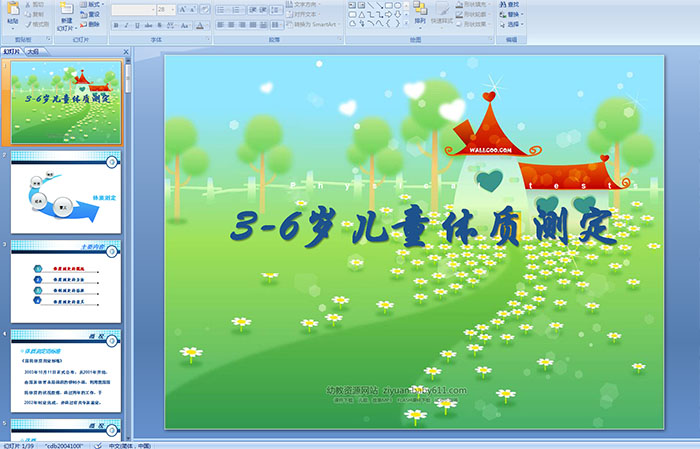The height and width of the screenshot is (449, 700).
Task: Open the Paragraph group dialog launcher
Action: 340,39
